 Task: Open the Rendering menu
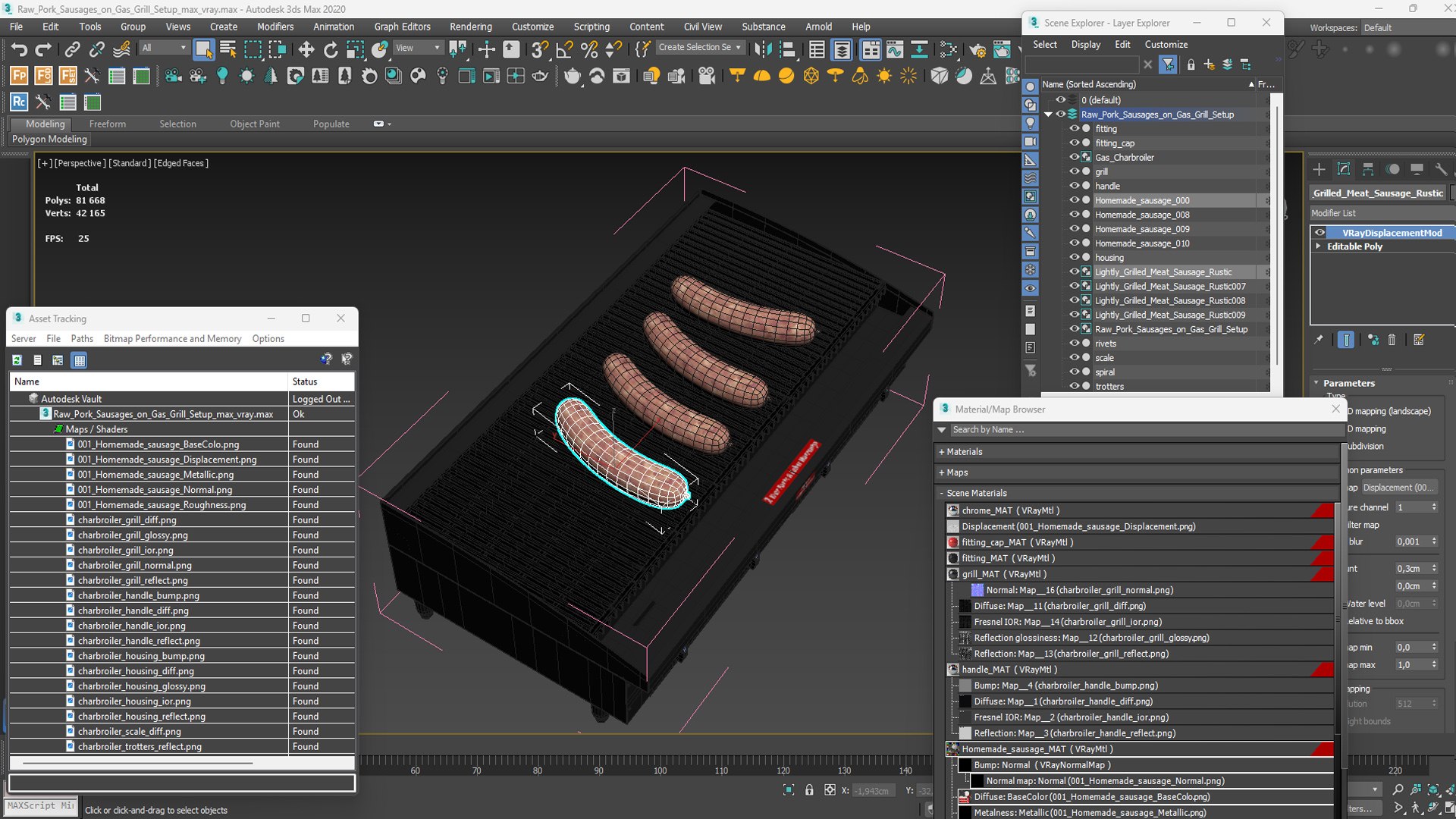click(470, 27)
